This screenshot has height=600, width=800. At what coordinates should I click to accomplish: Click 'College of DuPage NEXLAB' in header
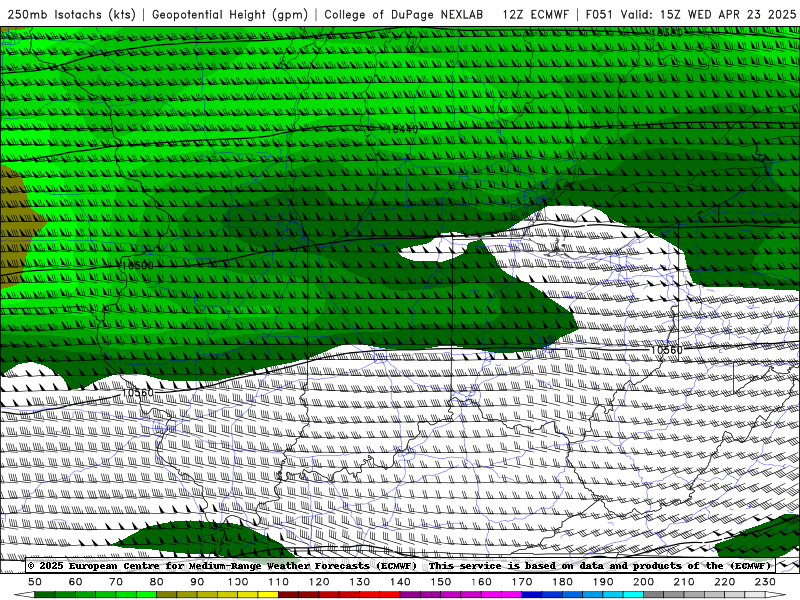coord(403,14)
